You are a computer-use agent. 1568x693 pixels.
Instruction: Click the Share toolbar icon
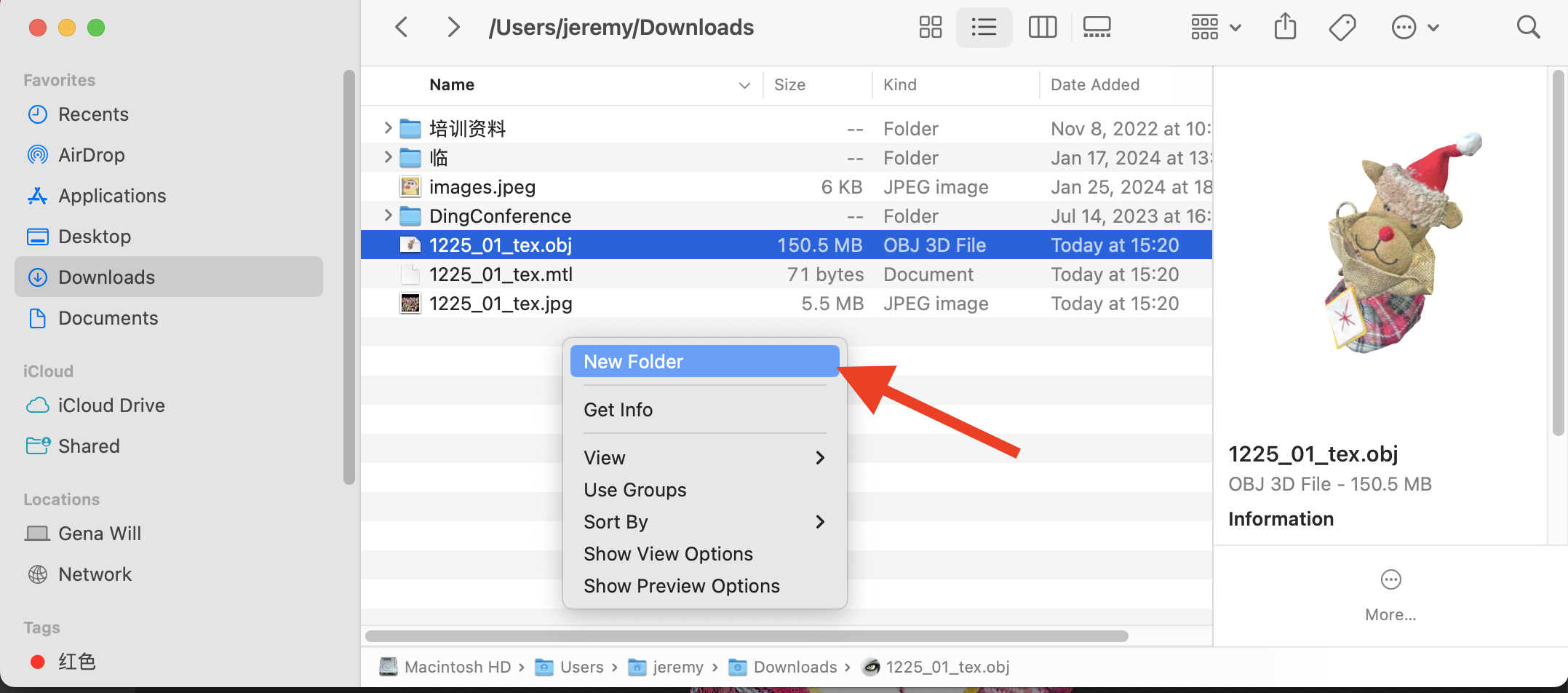coord(1285,28)
